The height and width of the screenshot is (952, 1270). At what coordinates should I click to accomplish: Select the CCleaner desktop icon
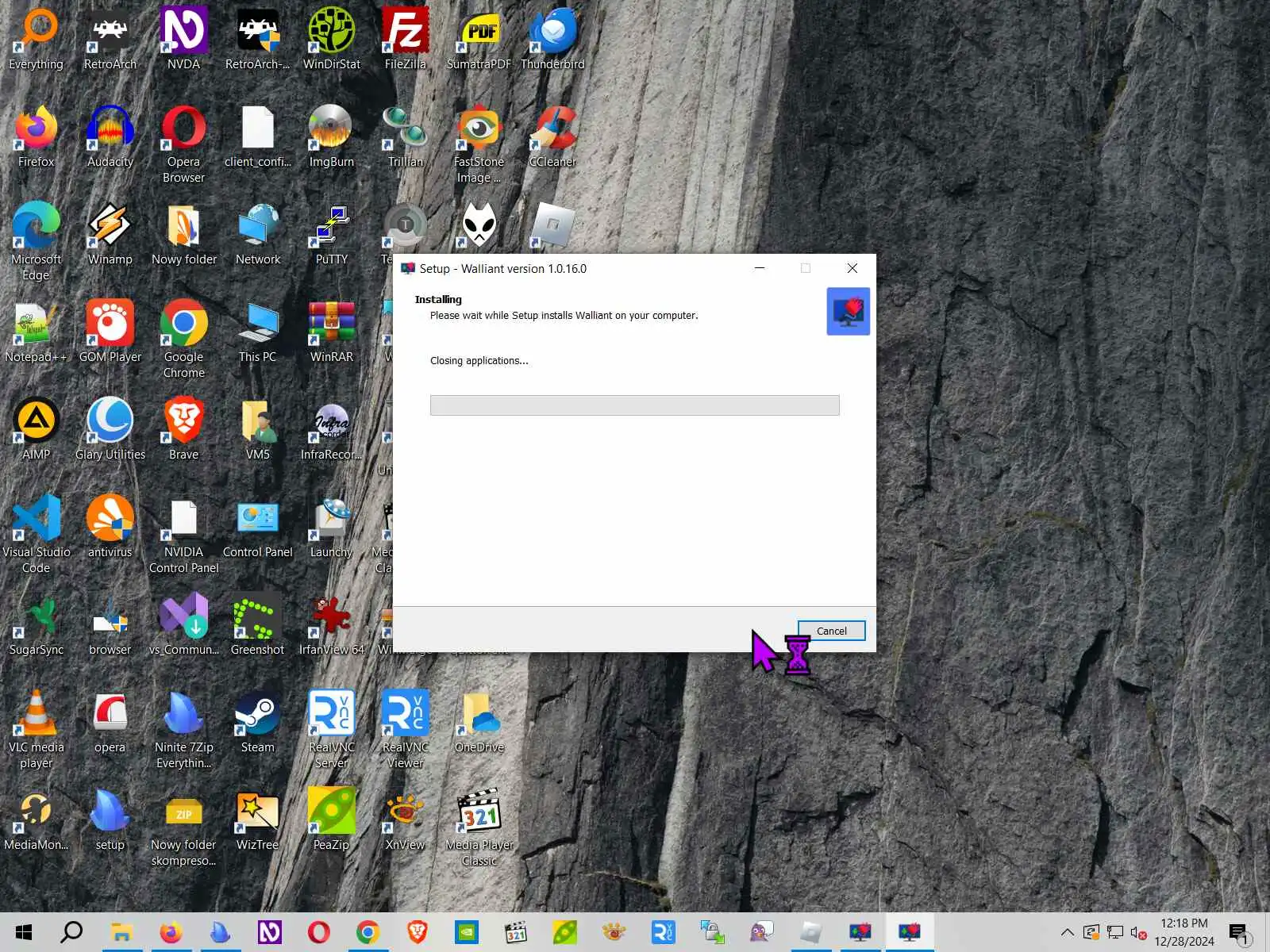coord(553,136)
